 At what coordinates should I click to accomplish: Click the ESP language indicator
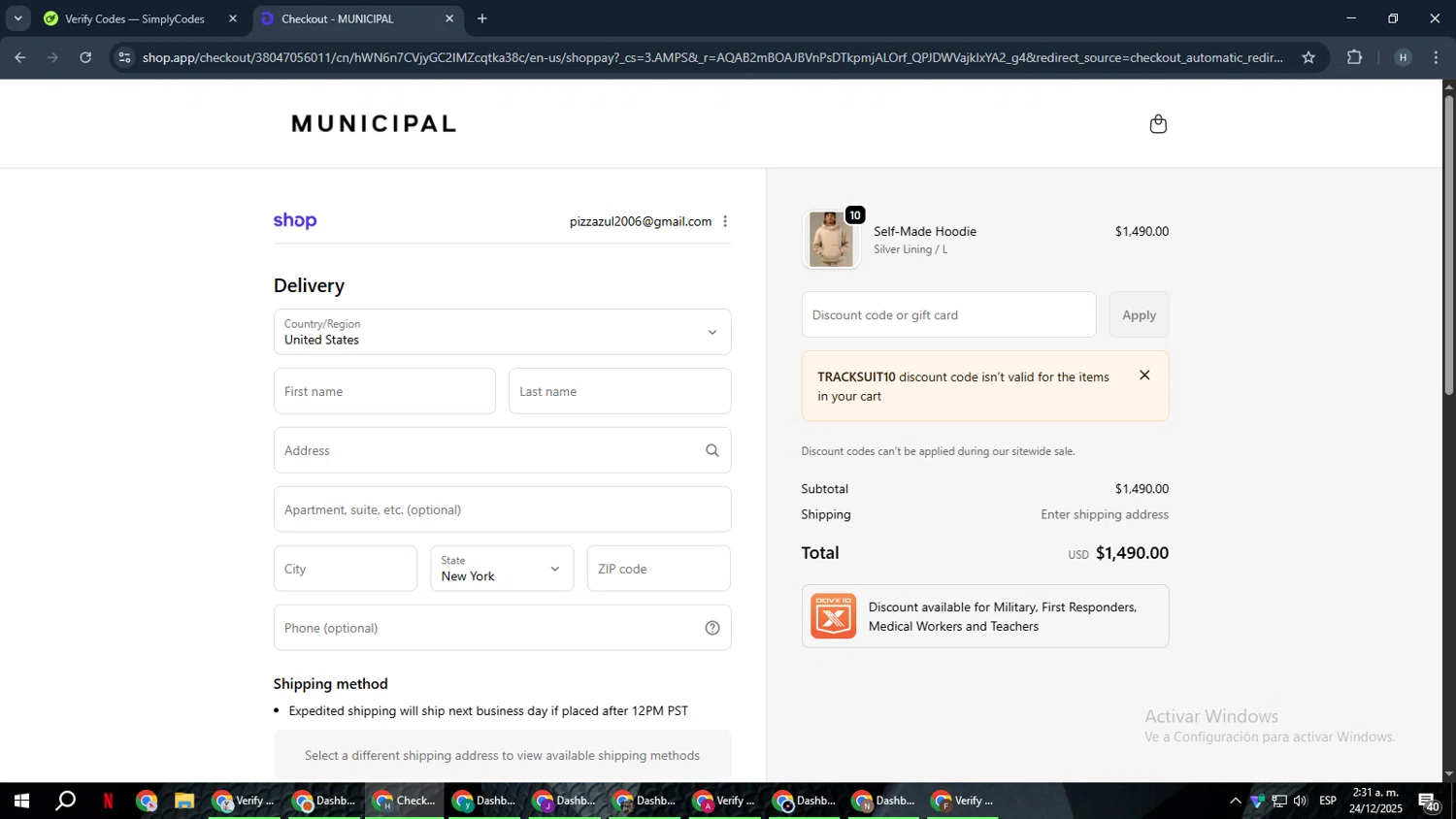(1328, 801)
